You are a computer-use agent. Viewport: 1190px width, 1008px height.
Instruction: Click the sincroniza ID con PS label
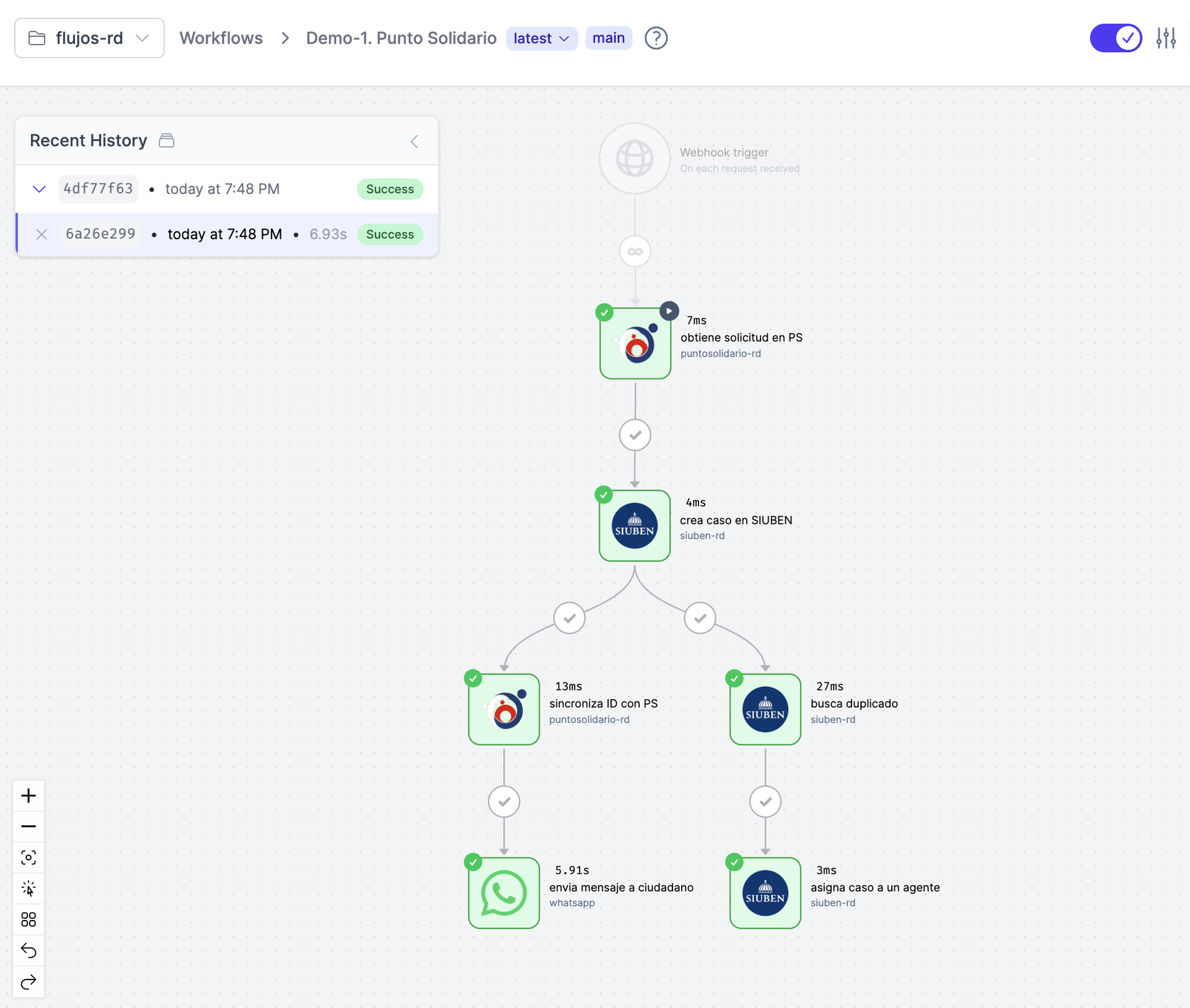(x=603, y=704)
